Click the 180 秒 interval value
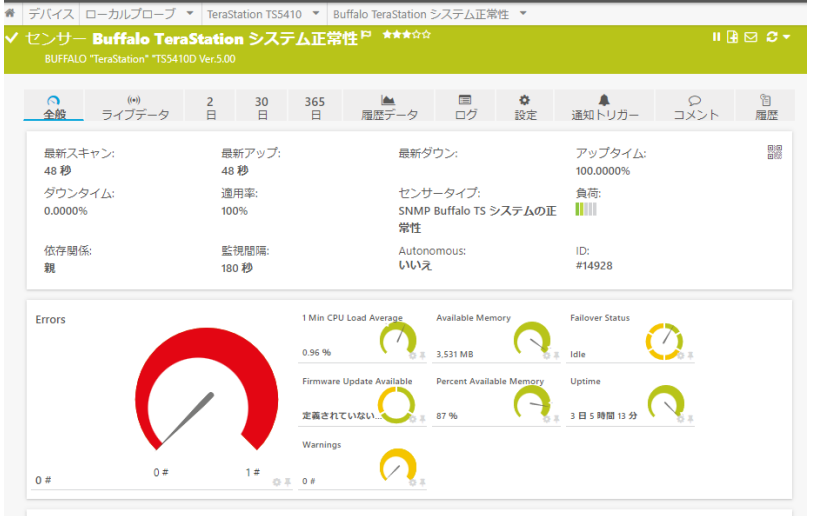The image size is (813, 516). [237, 268]
